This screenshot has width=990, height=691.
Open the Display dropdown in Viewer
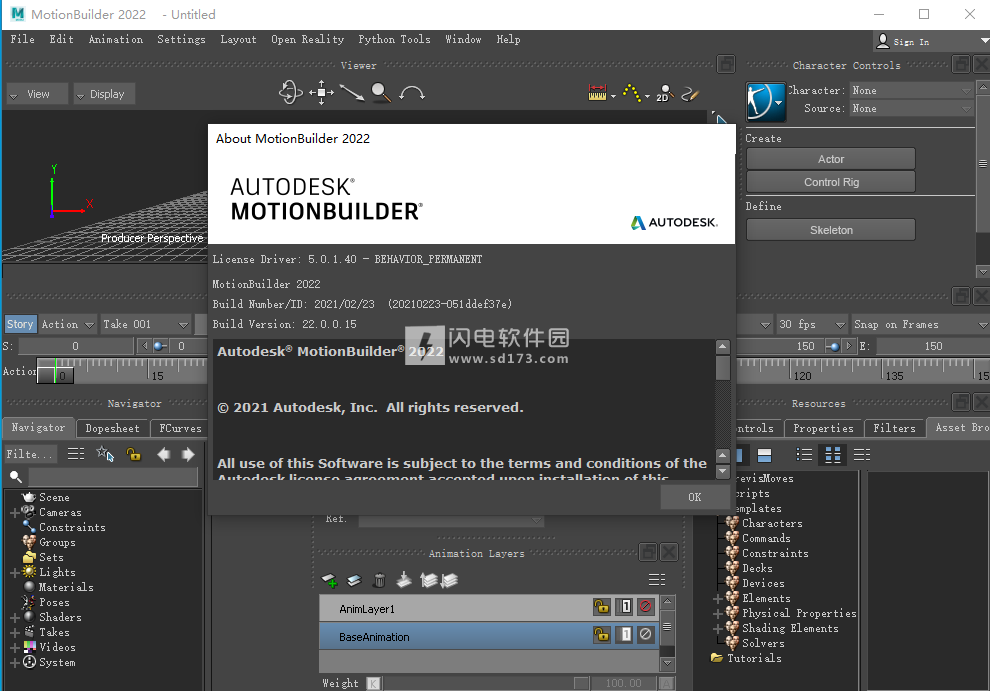point(104,94)
